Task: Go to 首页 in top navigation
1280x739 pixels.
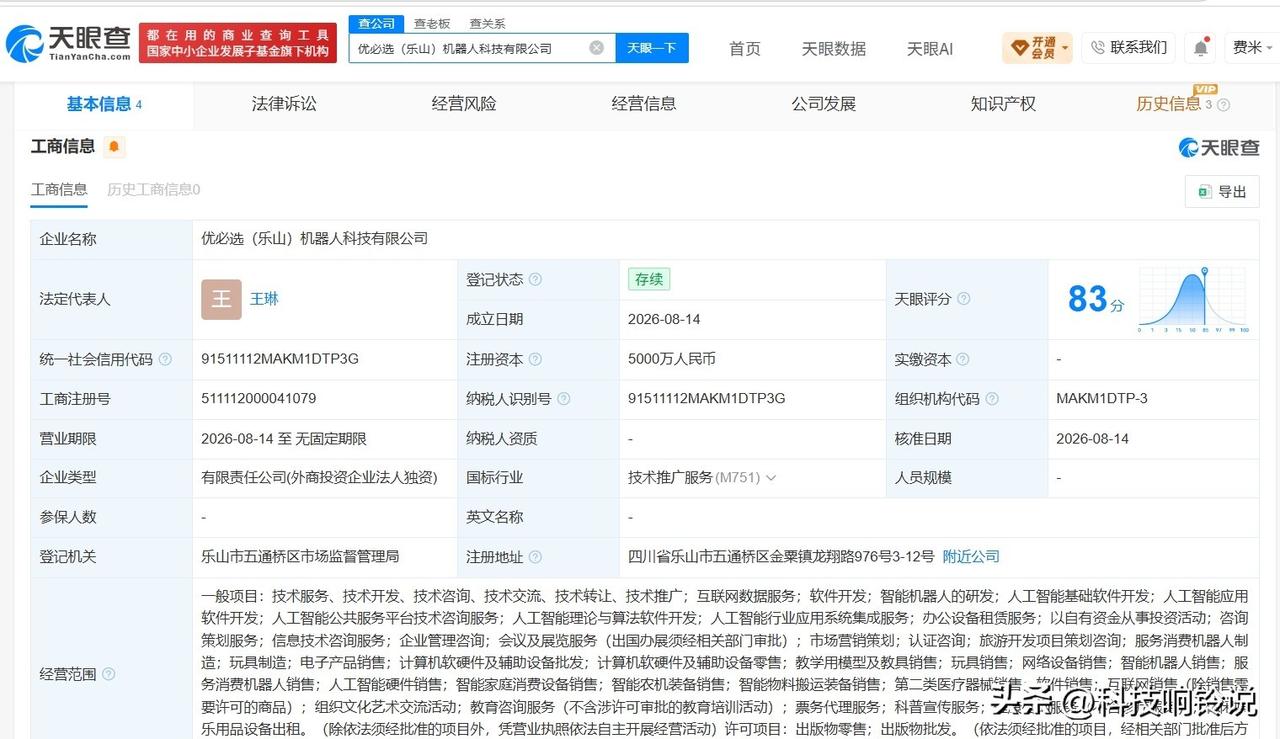Action: pos(744,48)
